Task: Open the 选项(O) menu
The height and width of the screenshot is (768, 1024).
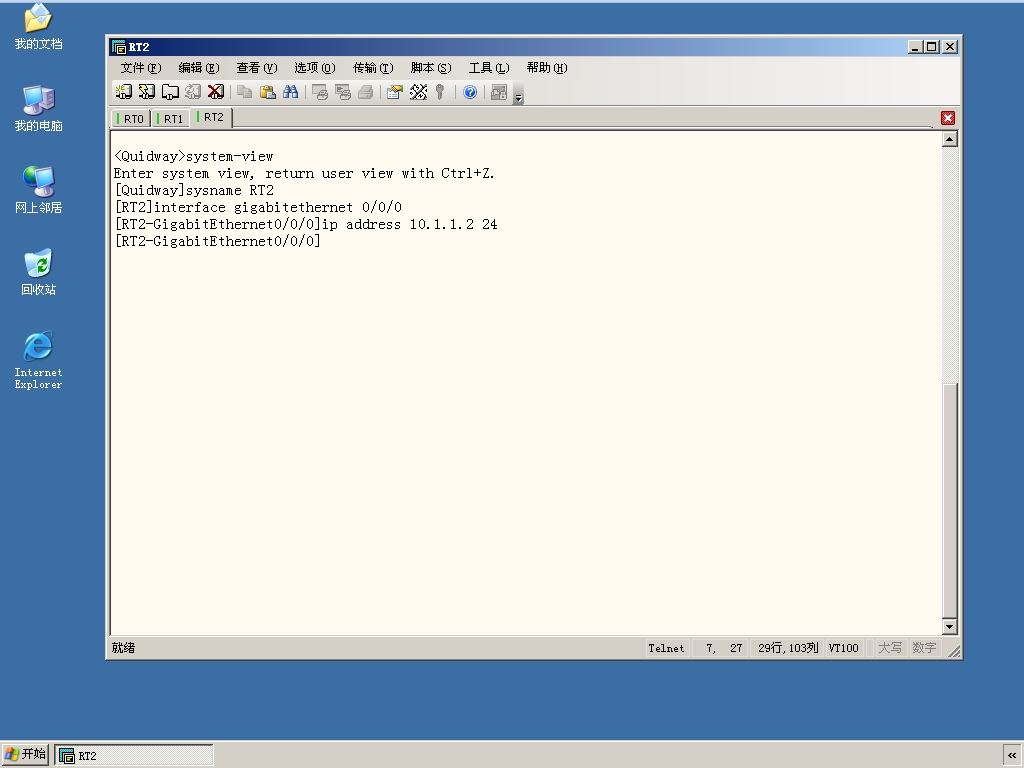Action: tap(314, 68)
